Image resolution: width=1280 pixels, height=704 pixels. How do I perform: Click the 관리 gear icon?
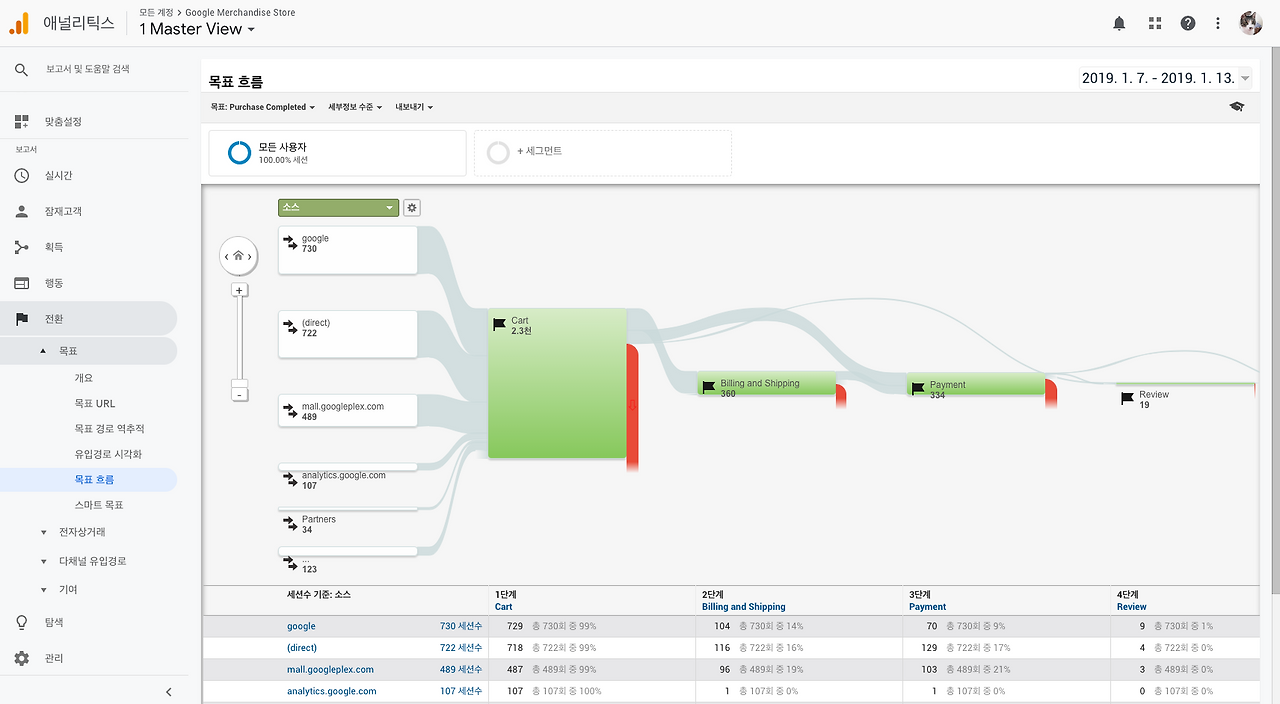point(21,658)
